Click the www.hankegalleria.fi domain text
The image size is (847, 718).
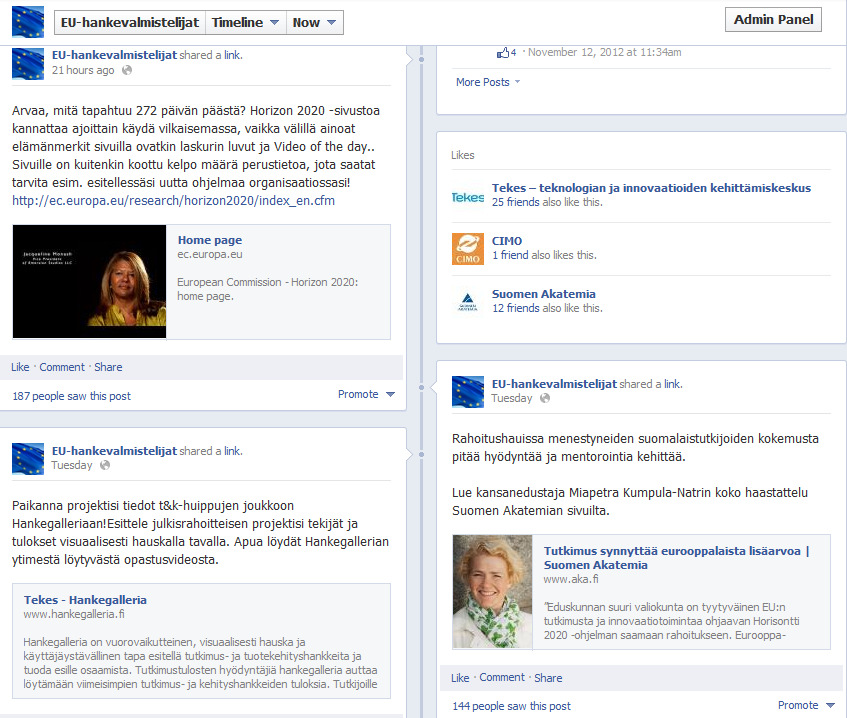(x=74, y=614)
